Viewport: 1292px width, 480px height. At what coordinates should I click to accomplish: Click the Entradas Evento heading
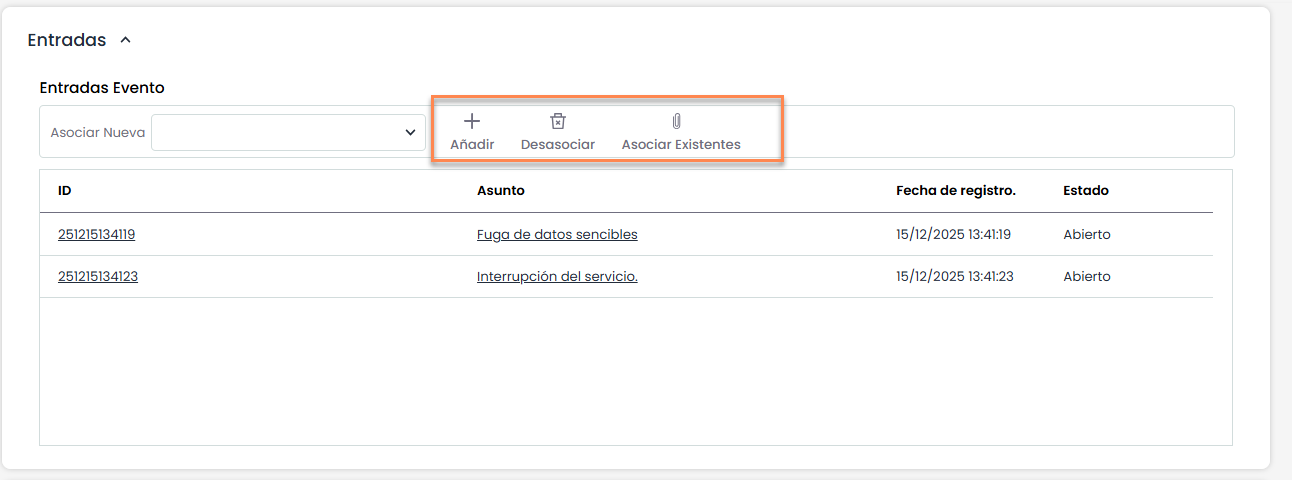[x=102, y=88]
